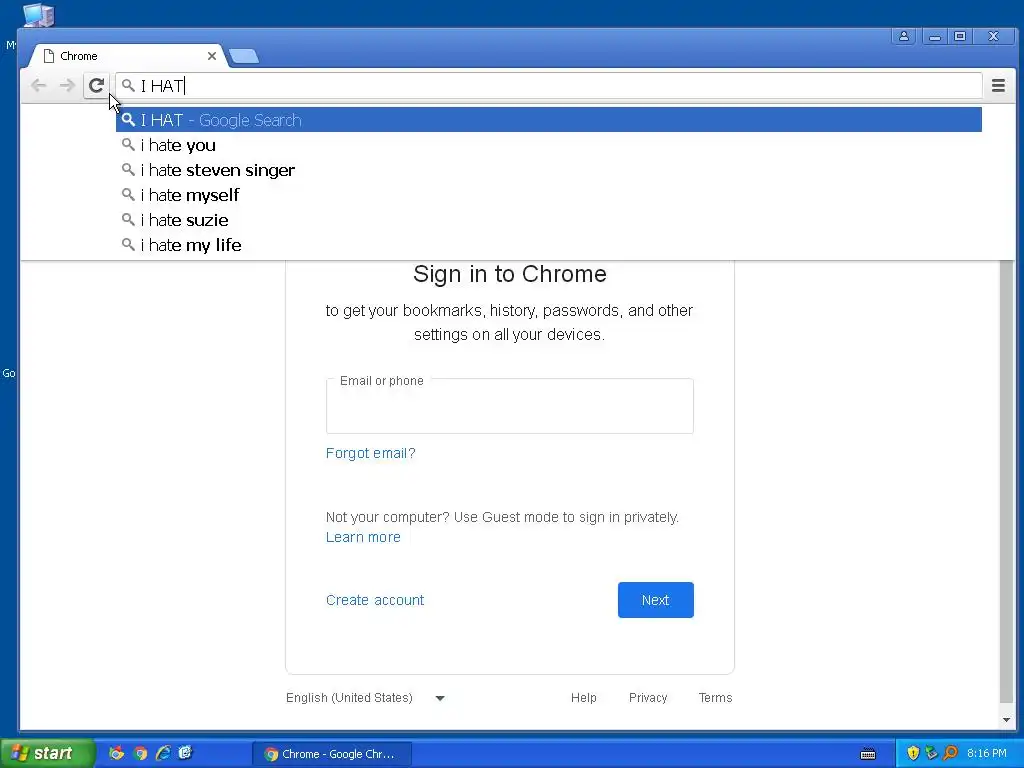Click the fourth quick launch icon
Image resolution: width=1024 pixels, height=768 pixels.
pos(185,753)
